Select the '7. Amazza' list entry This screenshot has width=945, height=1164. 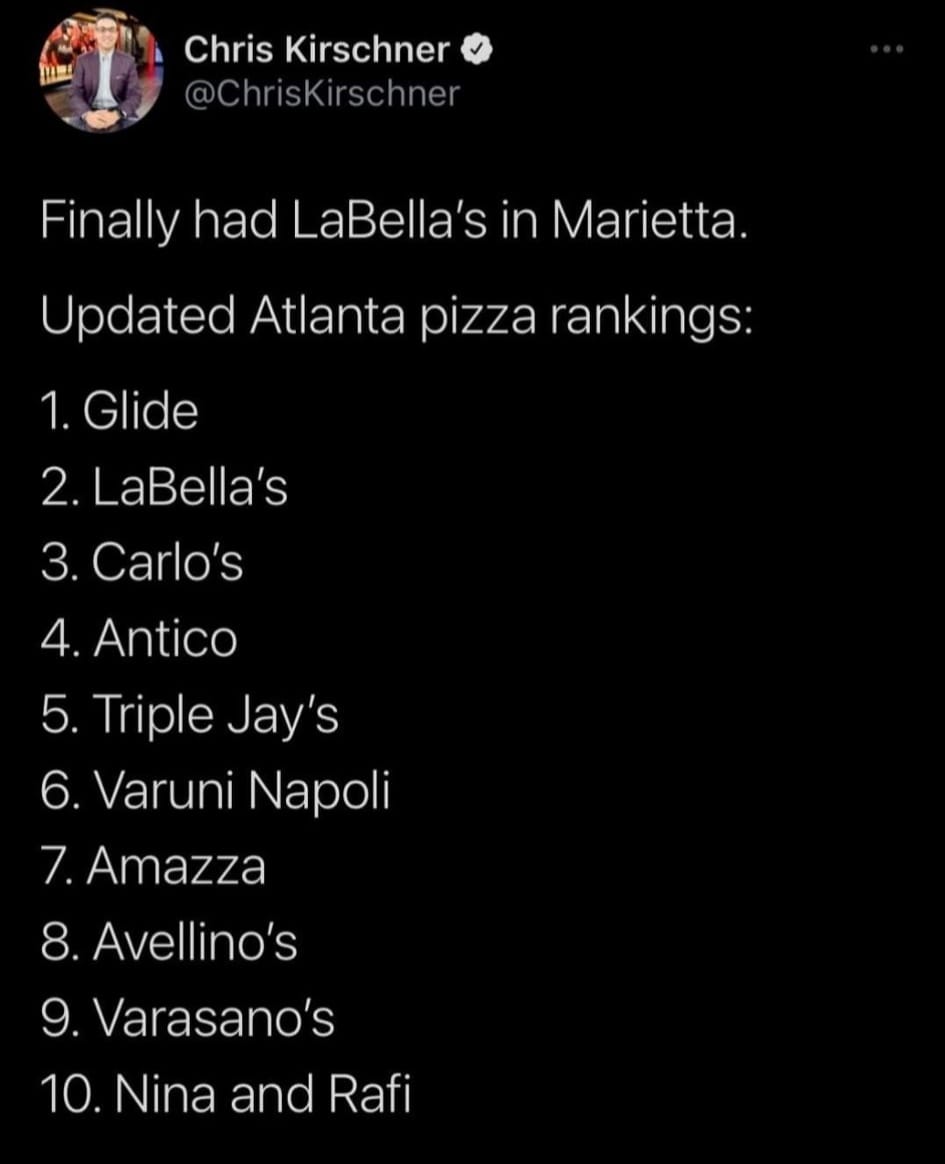click(153, 867)
